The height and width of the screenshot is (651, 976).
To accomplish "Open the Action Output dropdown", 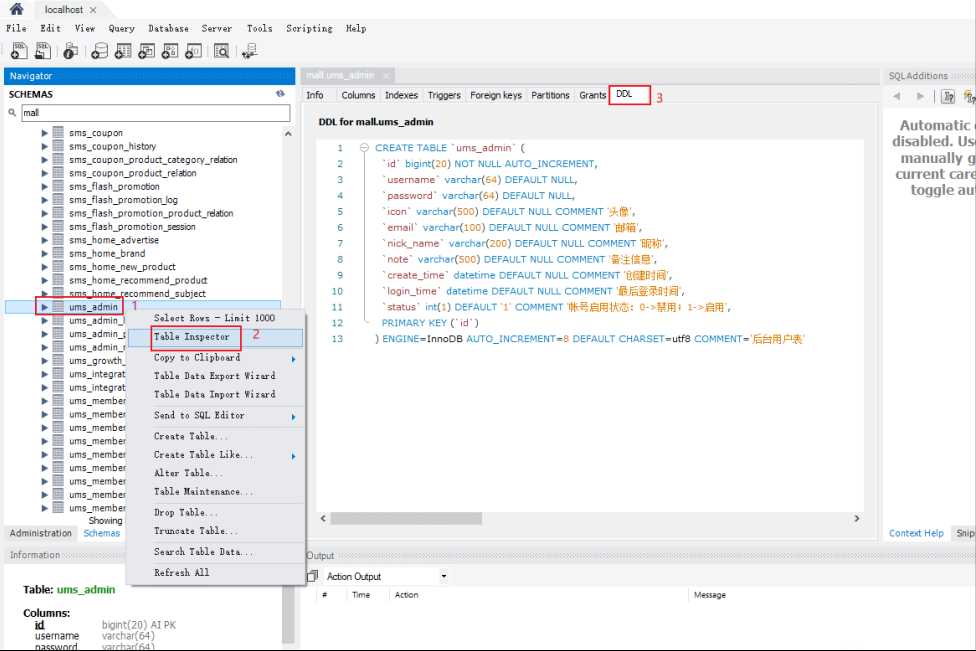I will (444, 576).
